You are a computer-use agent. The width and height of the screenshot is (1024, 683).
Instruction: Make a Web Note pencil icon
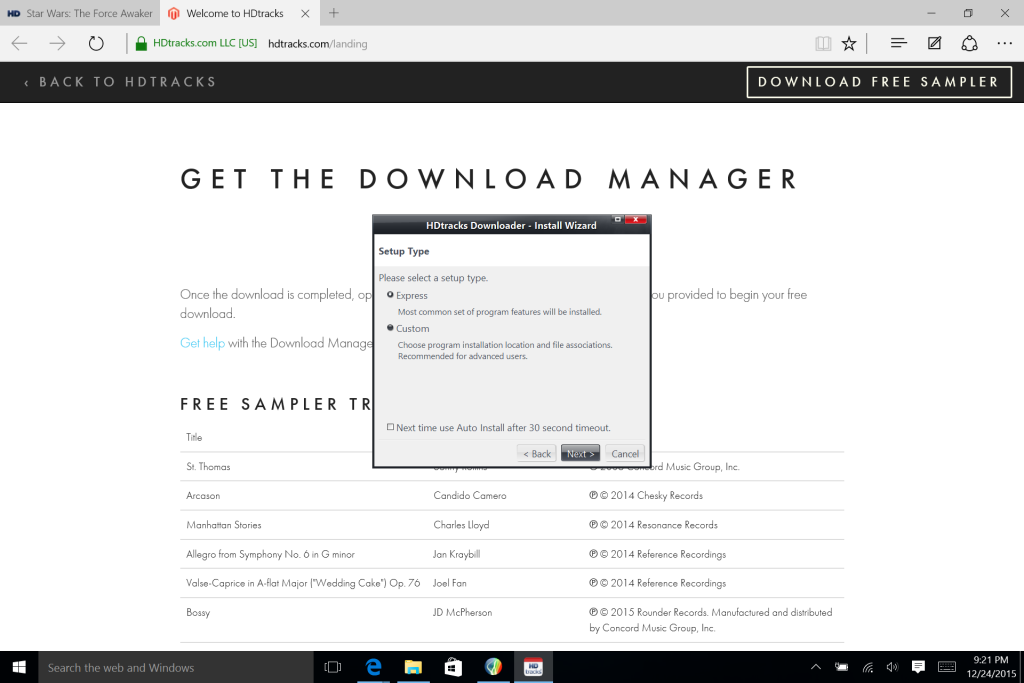pyautogui.click(x=935, y=43)
